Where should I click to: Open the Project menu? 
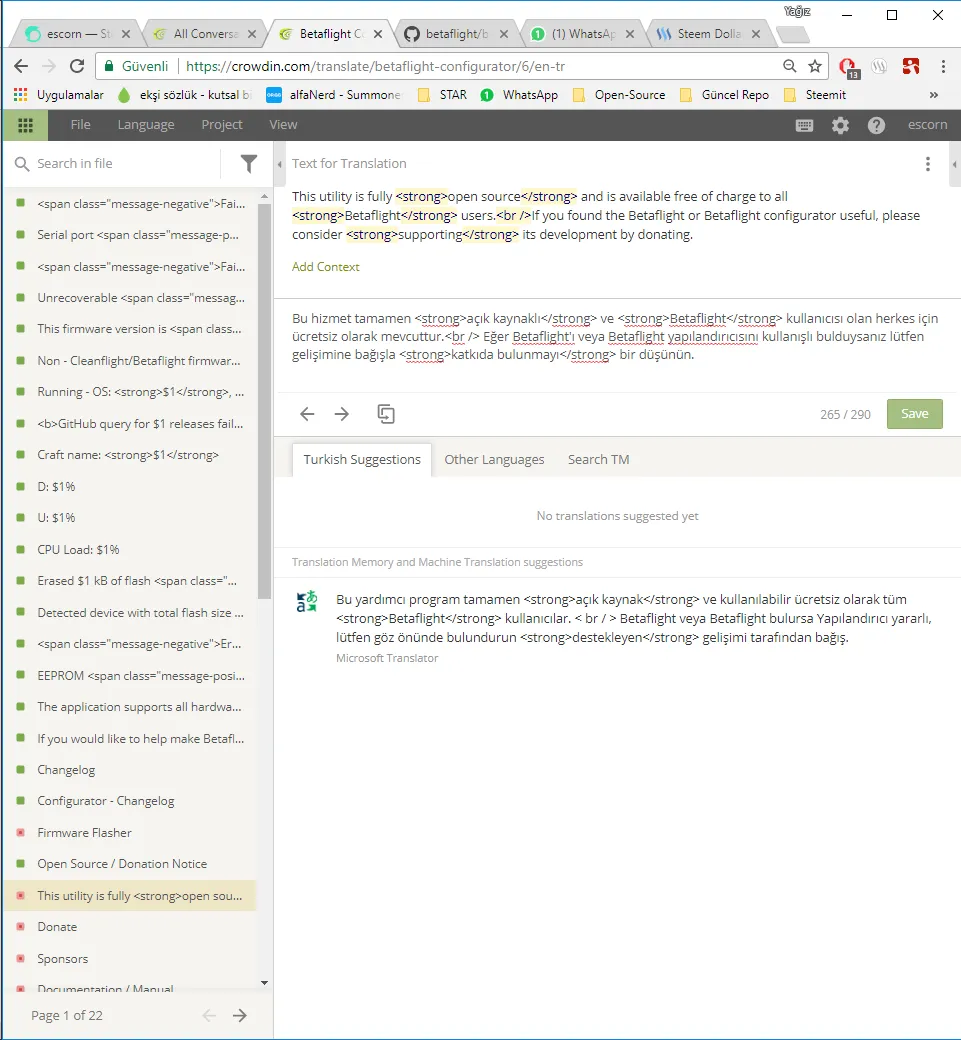(222, 125)
